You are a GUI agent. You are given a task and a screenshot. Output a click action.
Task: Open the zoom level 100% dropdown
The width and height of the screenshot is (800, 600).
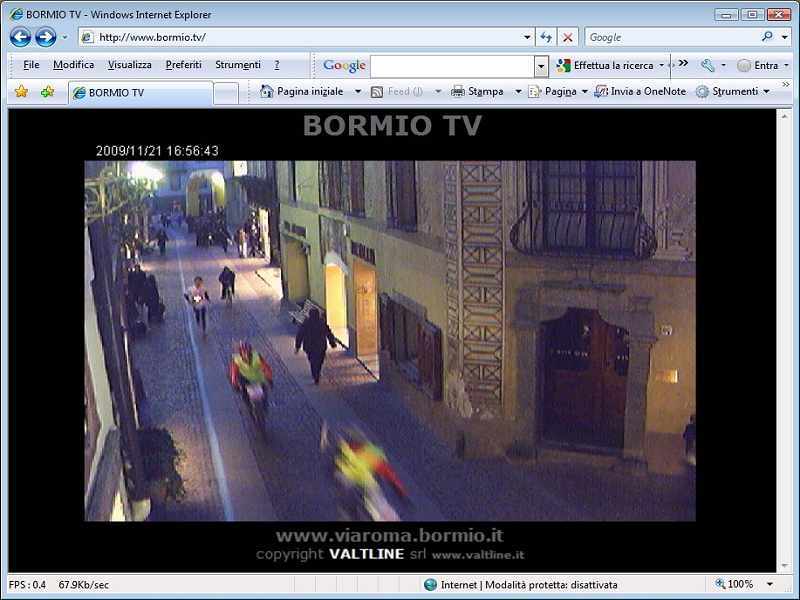click(x=770, y=584)
